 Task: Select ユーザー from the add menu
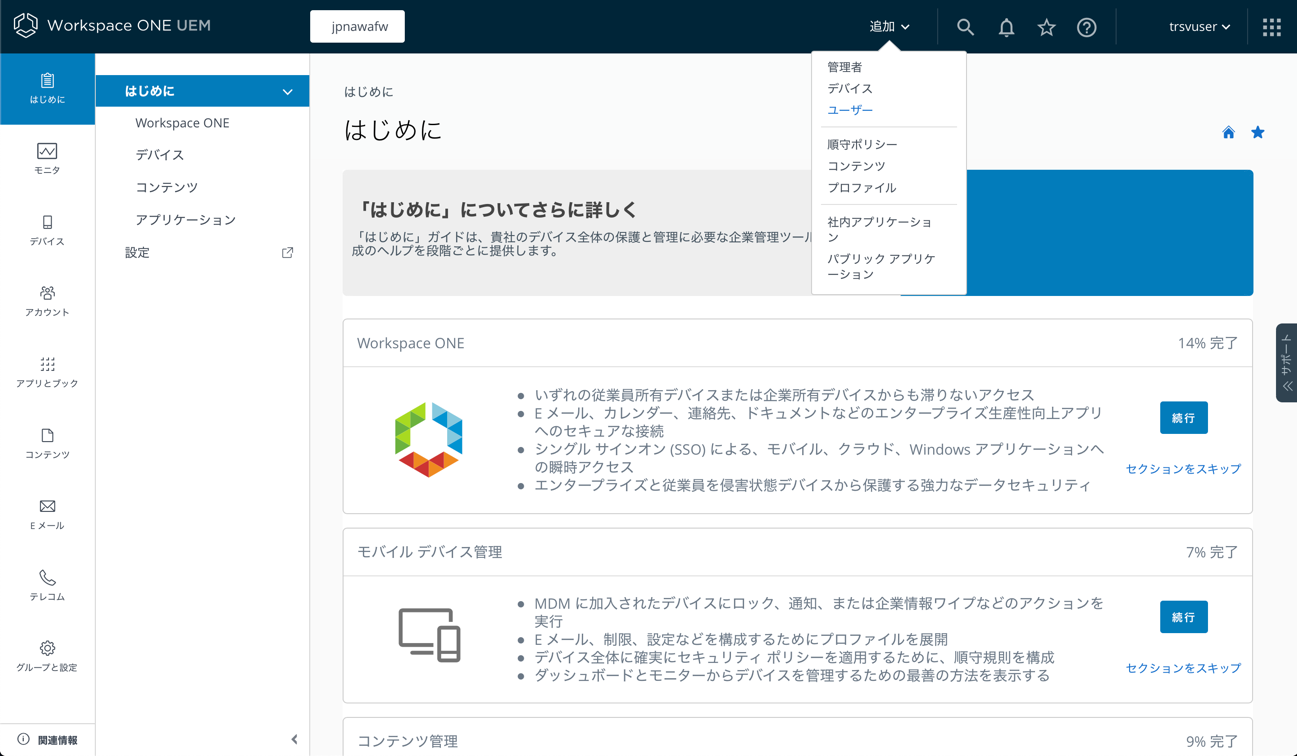pyautogui.click(x=849, y=110)
